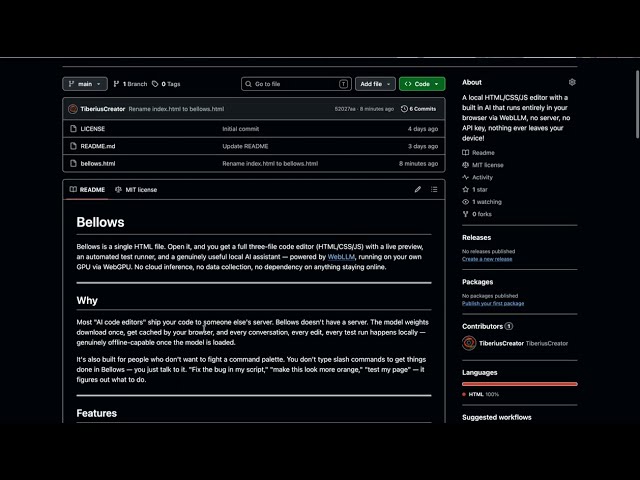Click Publish your first package link
640x480 pixels.
click(x=493, y=303)
